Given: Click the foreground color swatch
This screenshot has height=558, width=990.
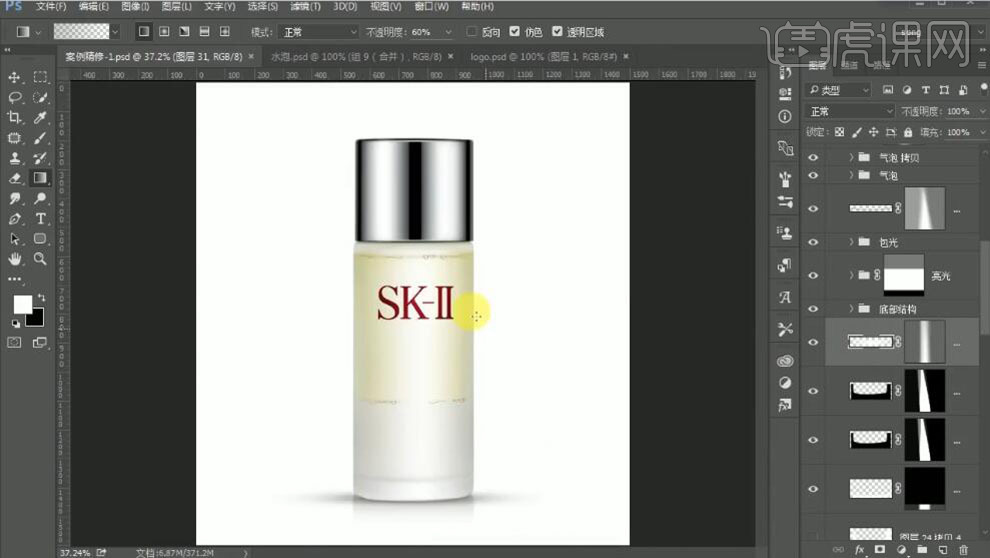Looking at the screenshot, I should point(22,305).
